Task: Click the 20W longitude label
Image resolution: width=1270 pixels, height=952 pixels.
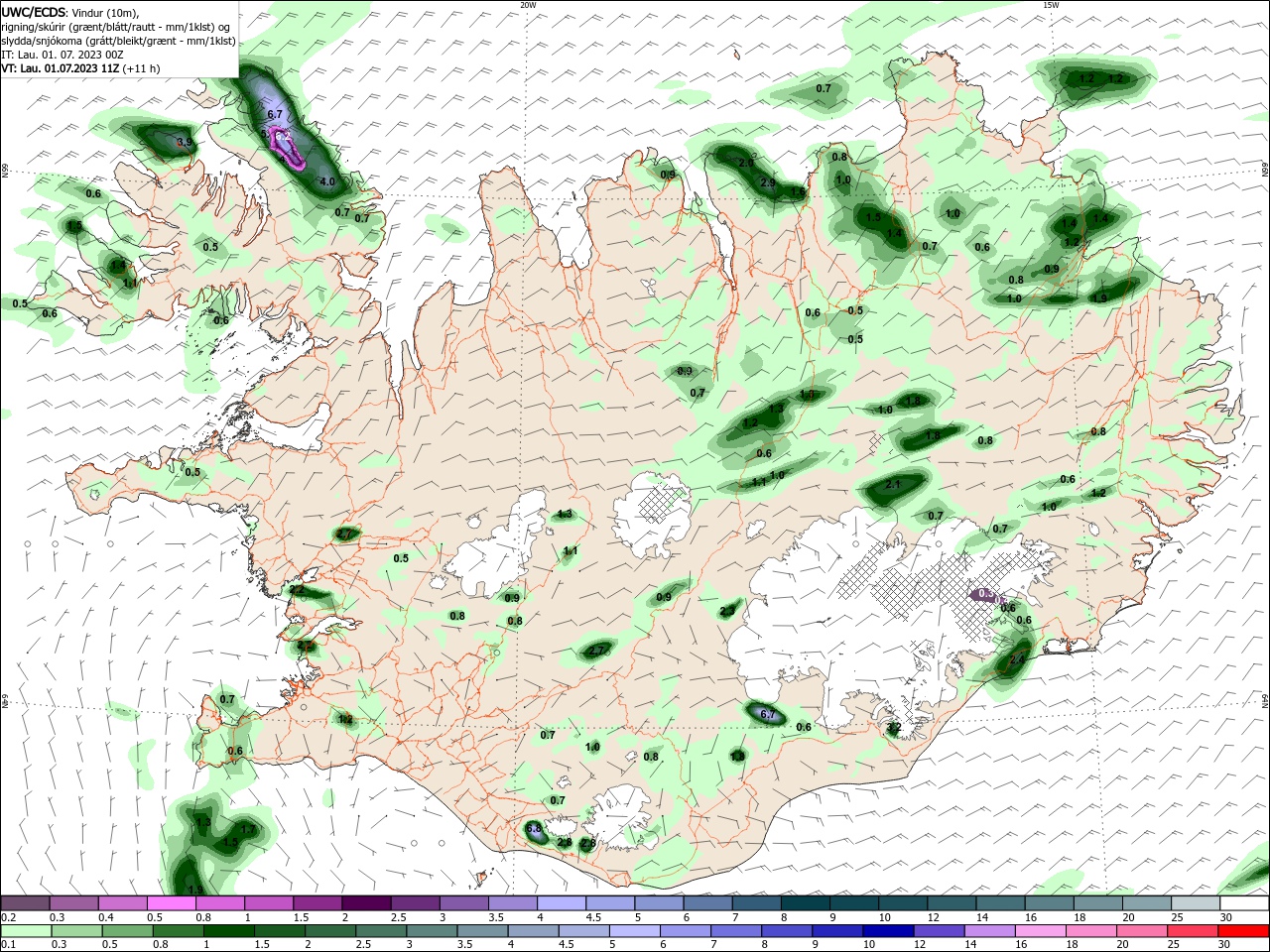Action: pyautogui.click(x=529, y=5)
